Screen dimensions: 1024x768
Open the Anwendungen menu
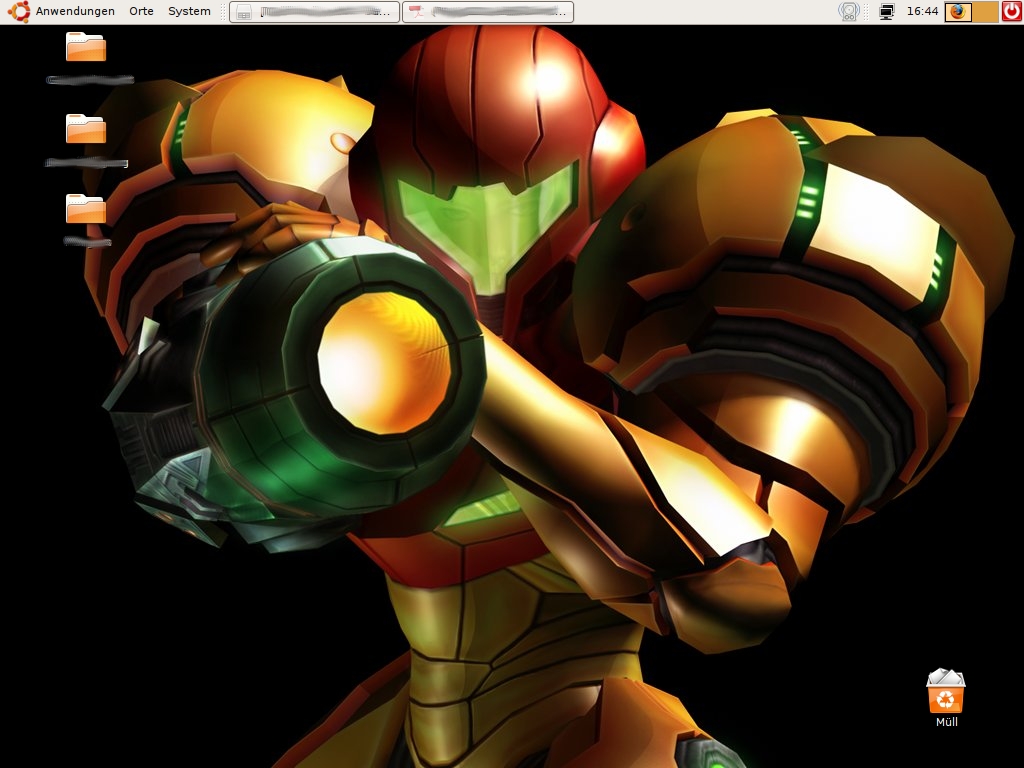pyautogui.click(x=75, y=11)
